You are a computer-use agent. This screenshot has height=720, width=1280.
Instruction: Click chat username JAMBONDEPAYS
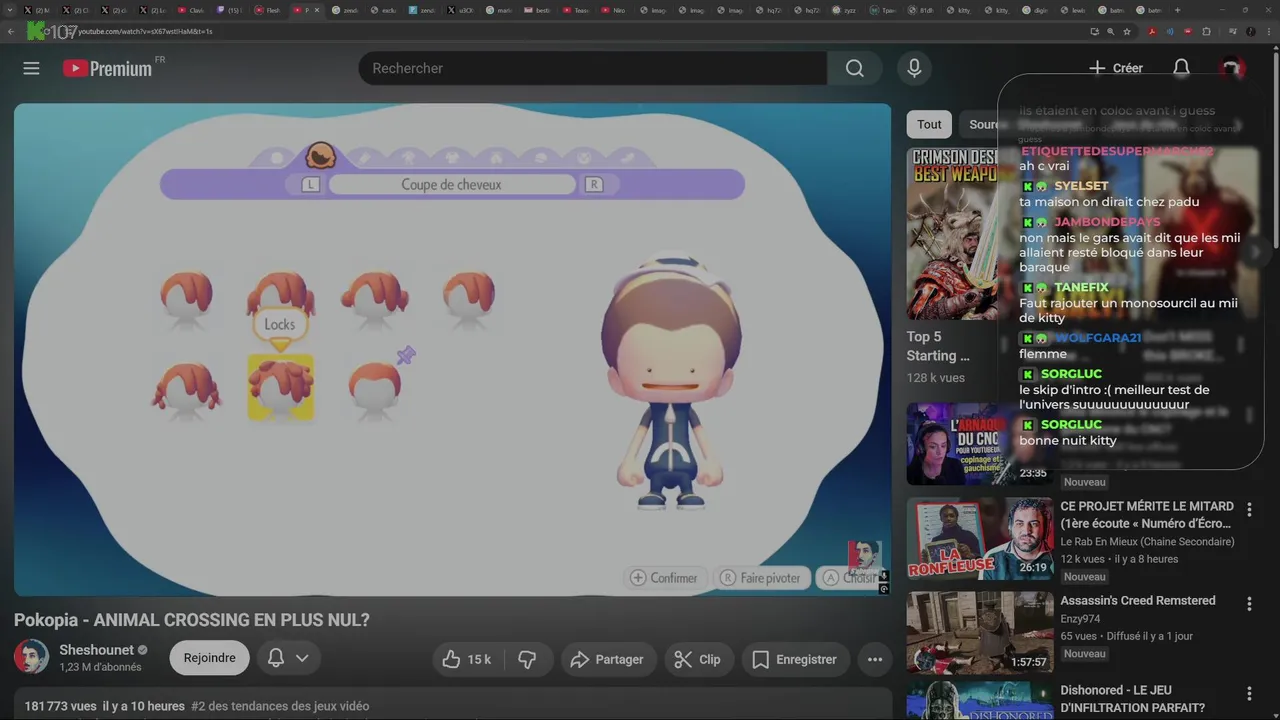pyautogui.click(x=1107, y=222)
